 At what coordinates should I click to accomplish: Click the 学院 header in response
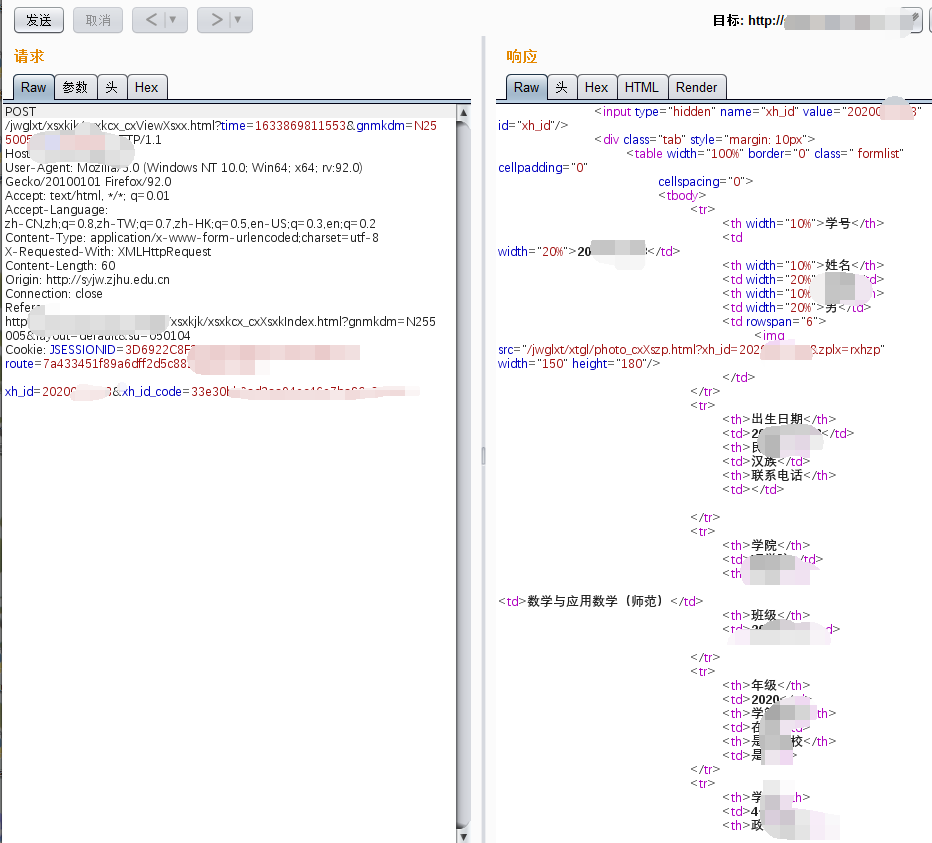tap(764, 545)
